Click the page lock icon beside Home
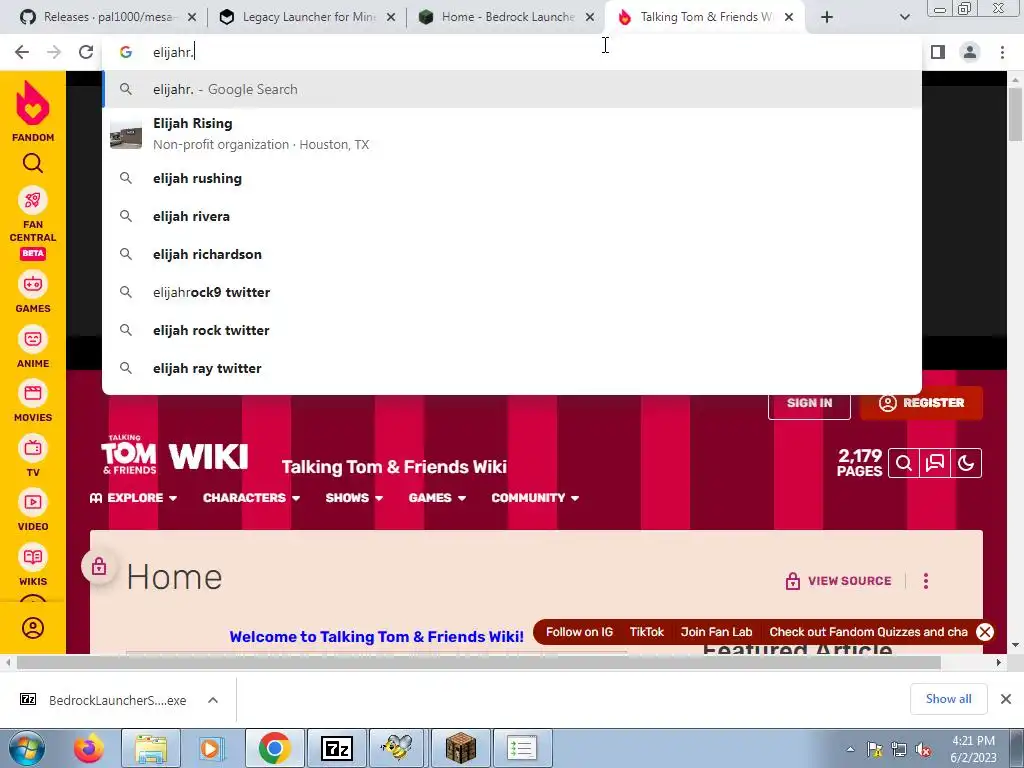1024x768 pixels. tap(99, 566)
